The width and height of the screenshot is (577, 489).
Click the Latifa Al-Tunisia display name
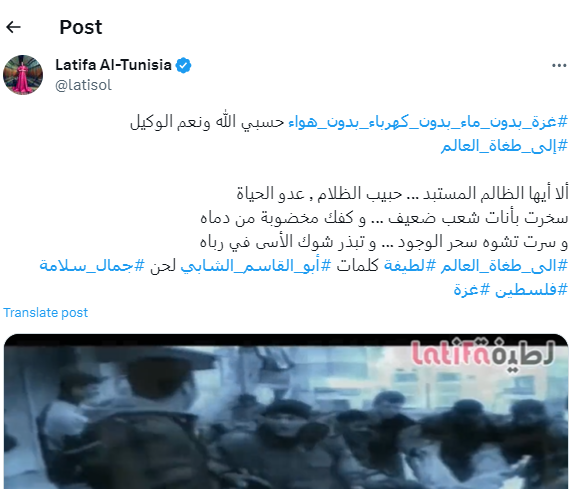click(x=113, y=65)
